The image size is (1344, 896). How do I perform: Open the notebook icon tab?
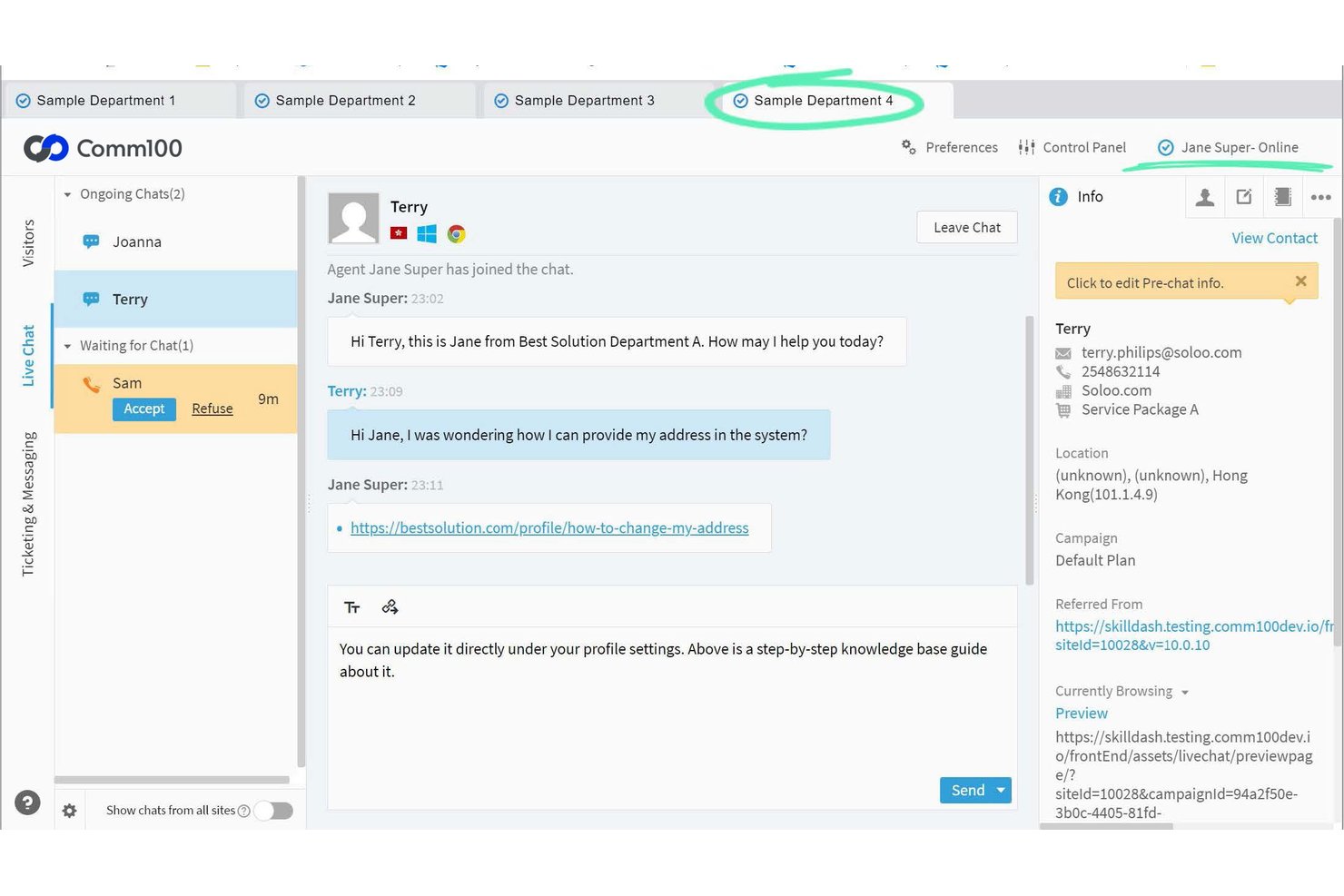click(1283, 197)
